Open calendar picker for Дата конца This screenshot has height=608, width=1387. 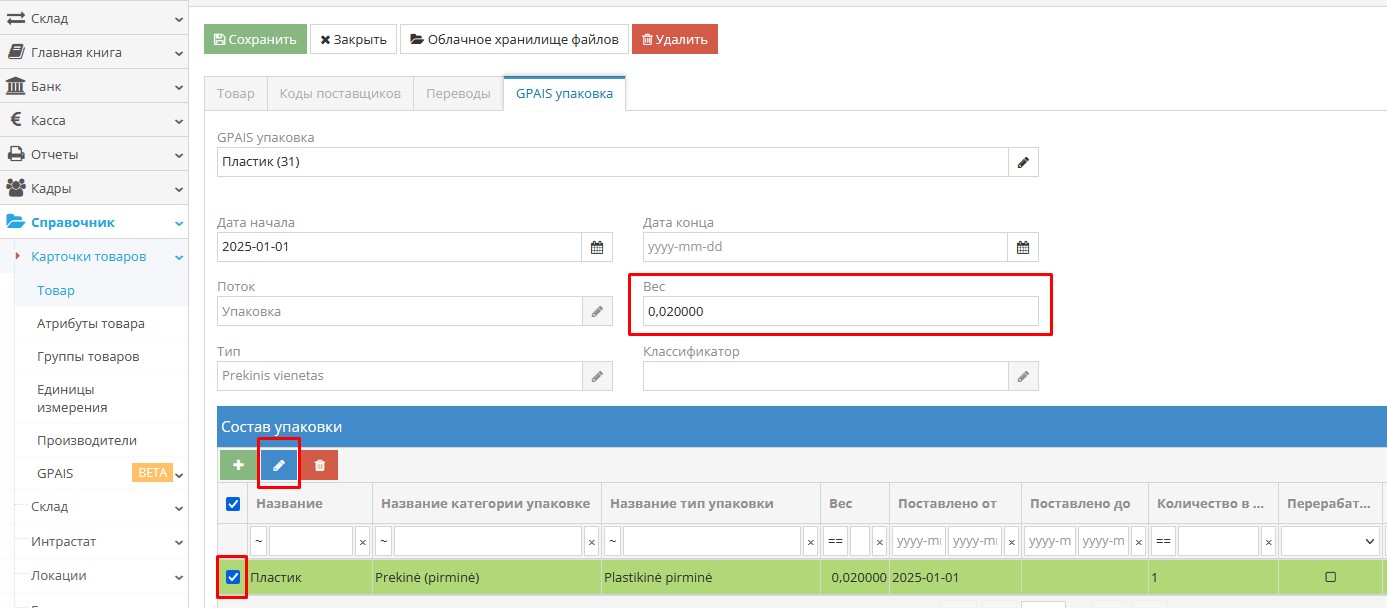point(1023,247)
